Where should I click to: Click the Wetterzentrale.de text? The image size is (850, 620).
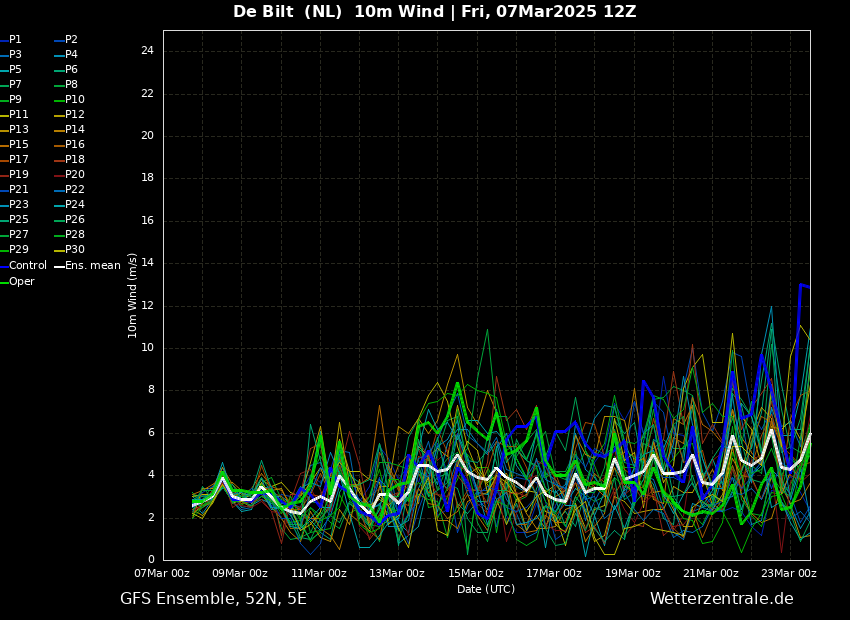722,599
